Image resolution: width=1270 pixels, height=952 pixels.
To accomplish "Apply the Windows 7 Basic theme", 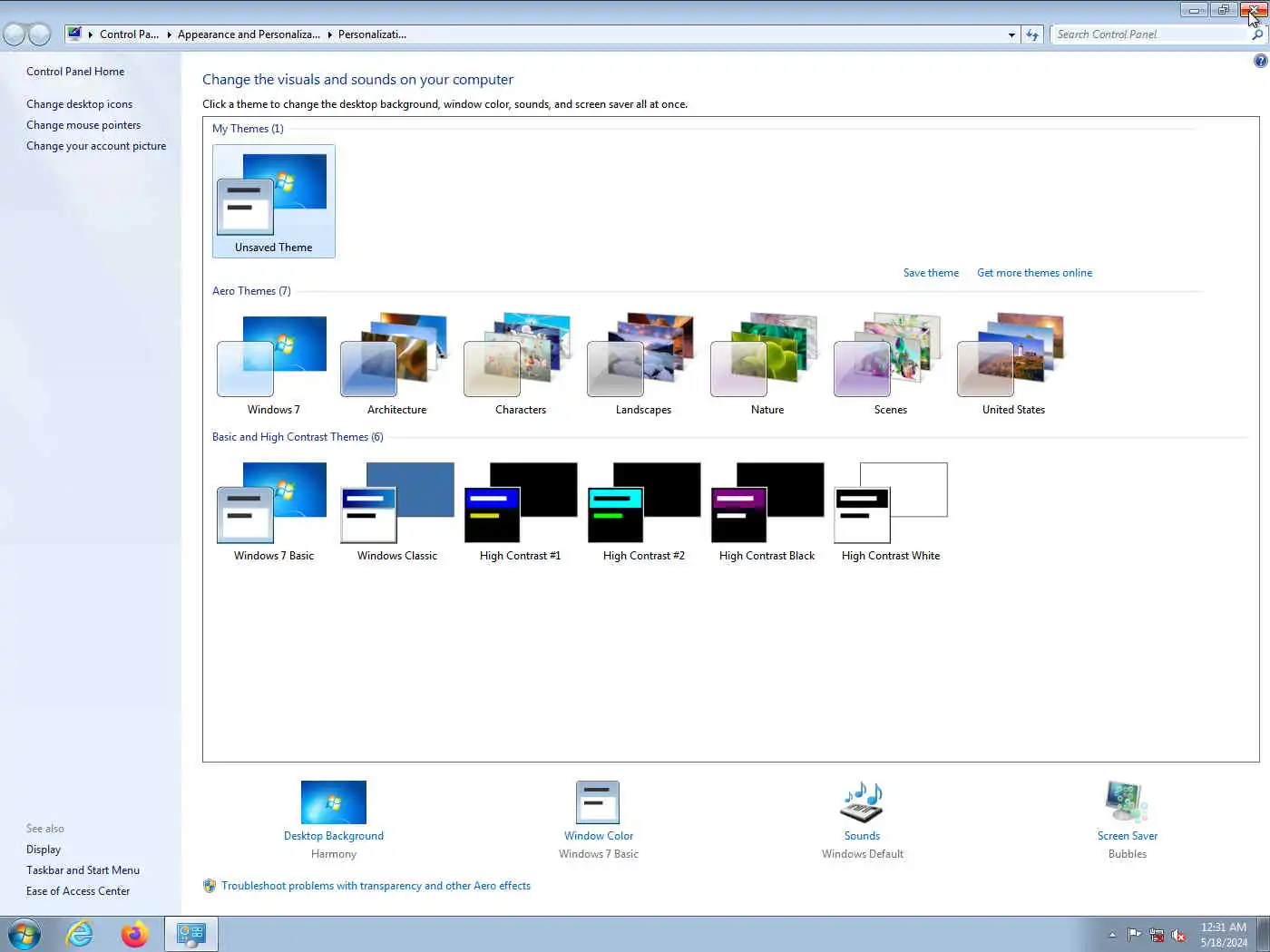I will tap(273, 510).
